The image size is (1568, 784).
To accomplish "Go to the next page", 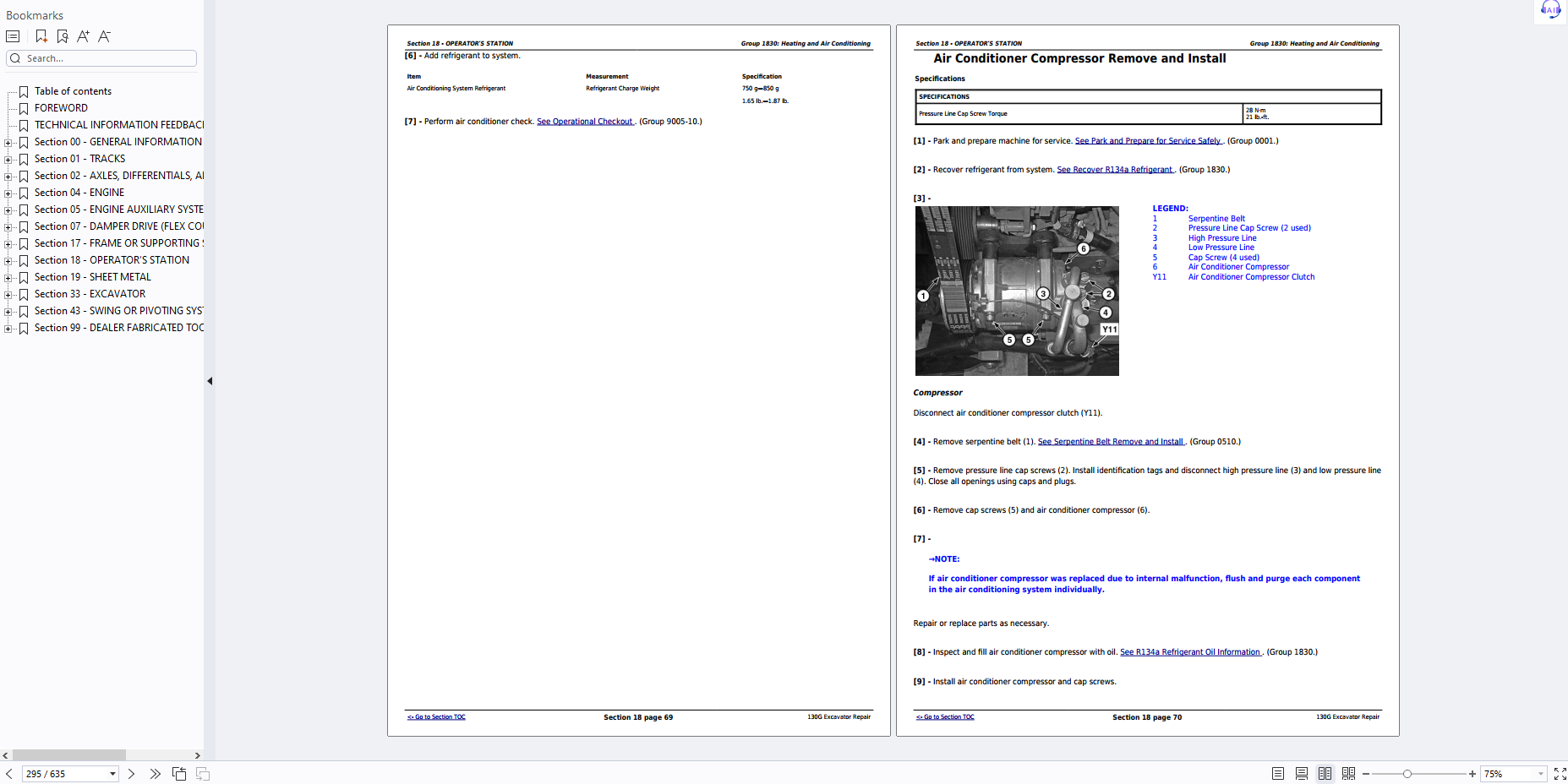I will click(131, 774).
